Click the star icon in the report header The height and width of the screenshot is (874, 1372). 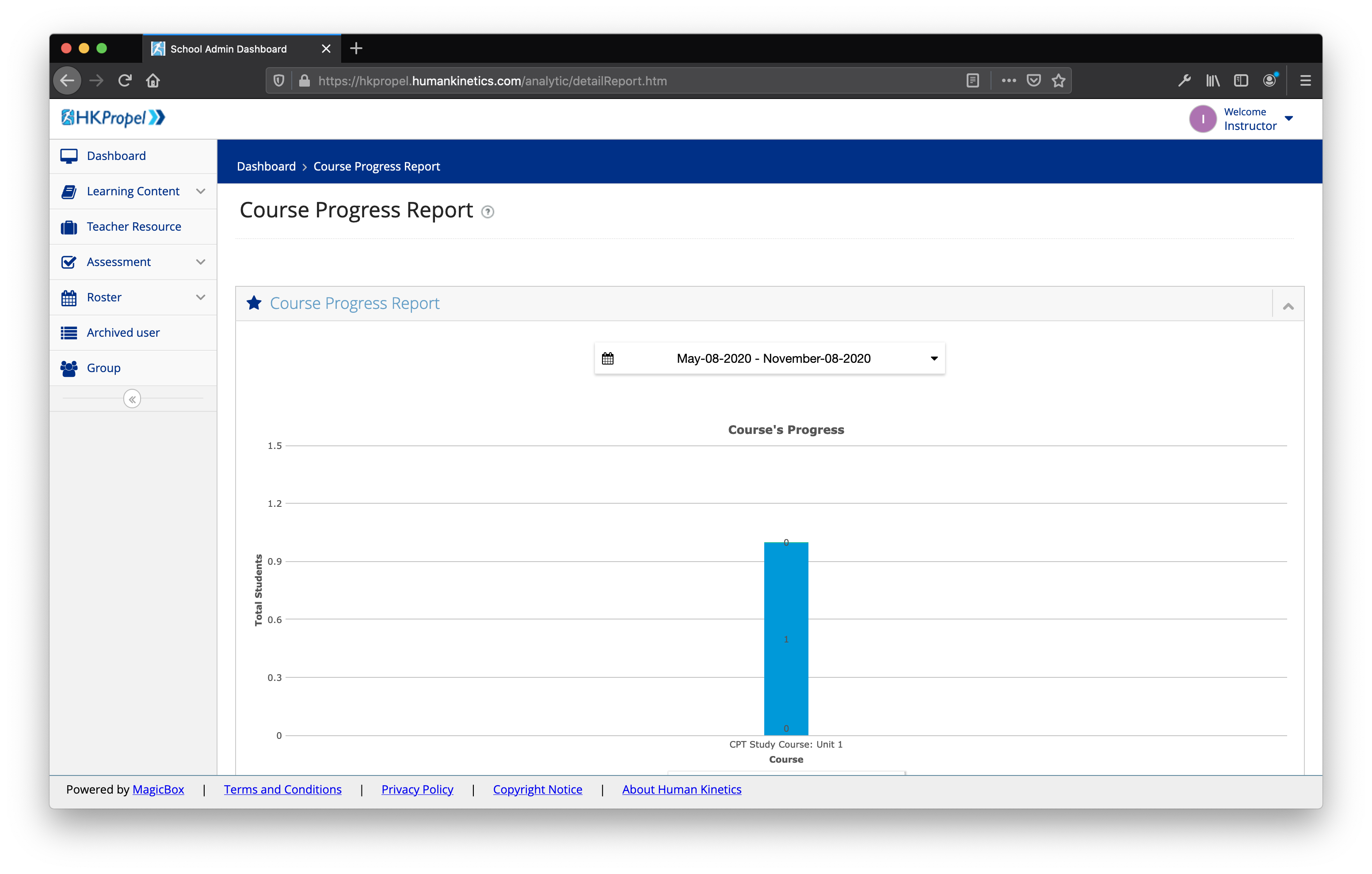point(254,303)
